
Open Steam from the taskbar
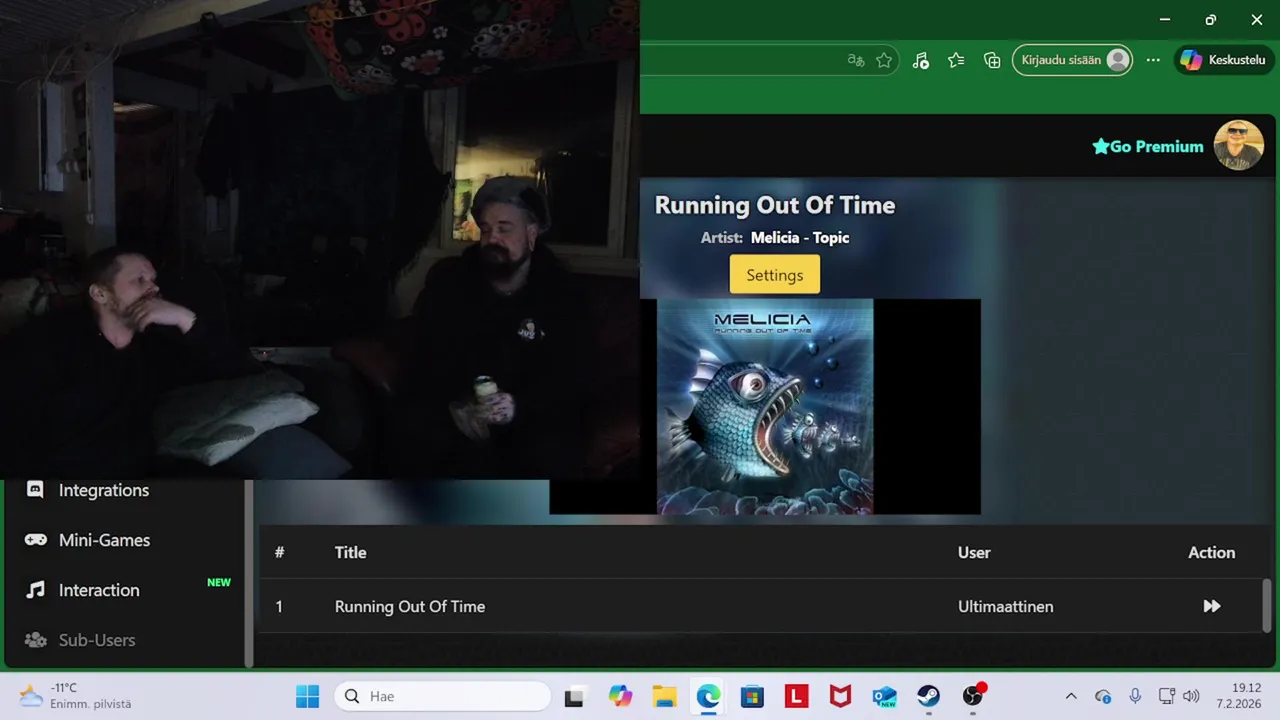pos(928,696)
